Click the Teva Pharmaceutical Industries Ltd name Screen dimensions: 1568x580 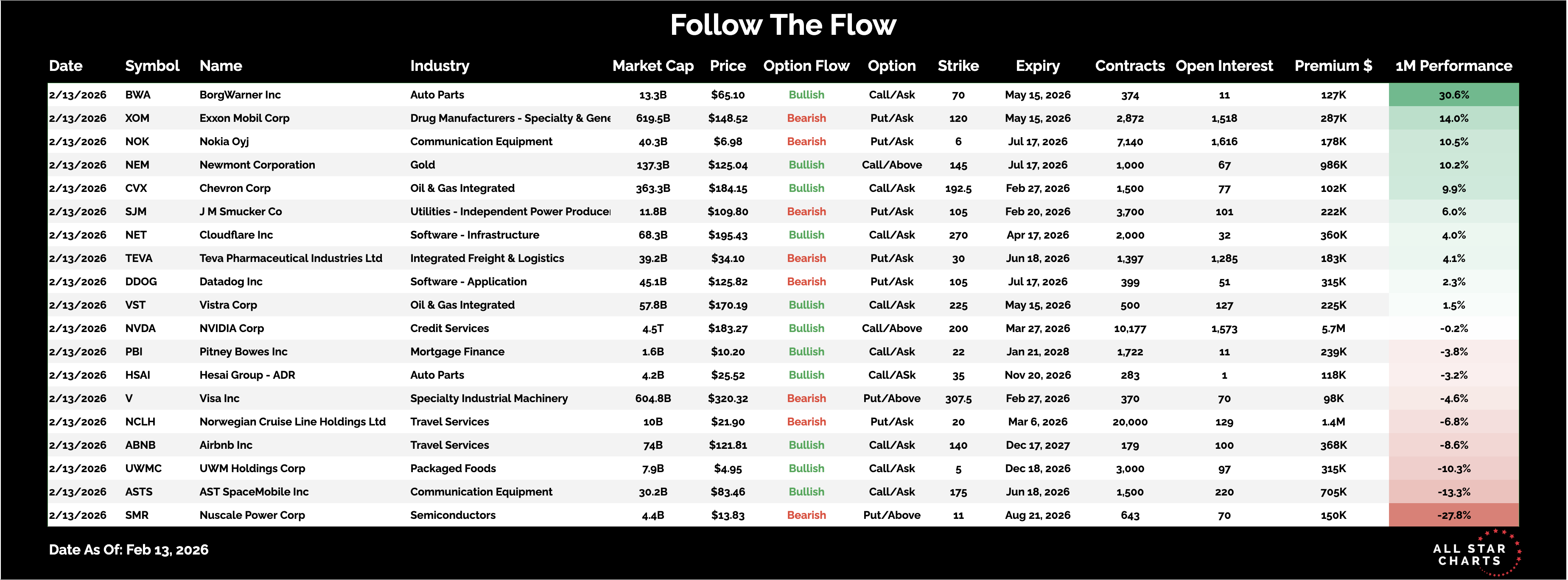[290, 258]
